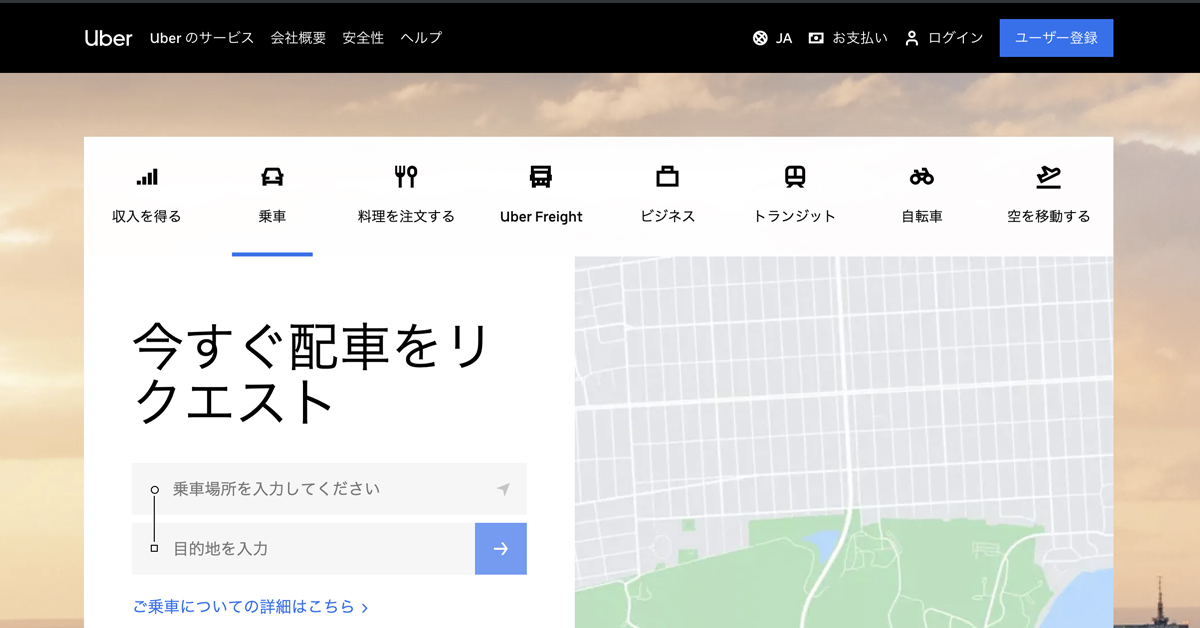The height and width of the screenshot is (628, 1200).
Task: Click the payment wallet icon
Action: click(816, 38)
